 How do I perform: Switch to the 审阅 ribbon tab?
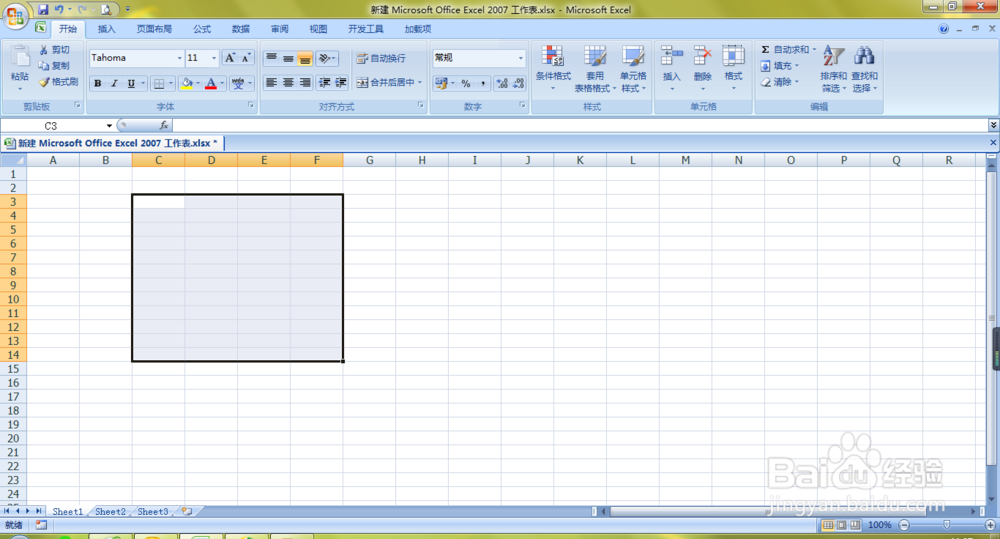click(279, 29)
